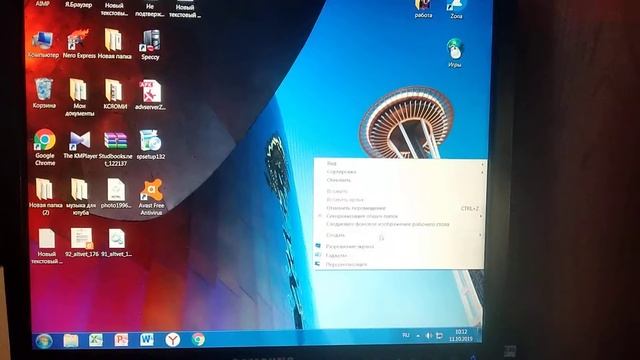640x360 pixels.
Task: Launch the Nero Express shortcut
Action: click(79, 44)
